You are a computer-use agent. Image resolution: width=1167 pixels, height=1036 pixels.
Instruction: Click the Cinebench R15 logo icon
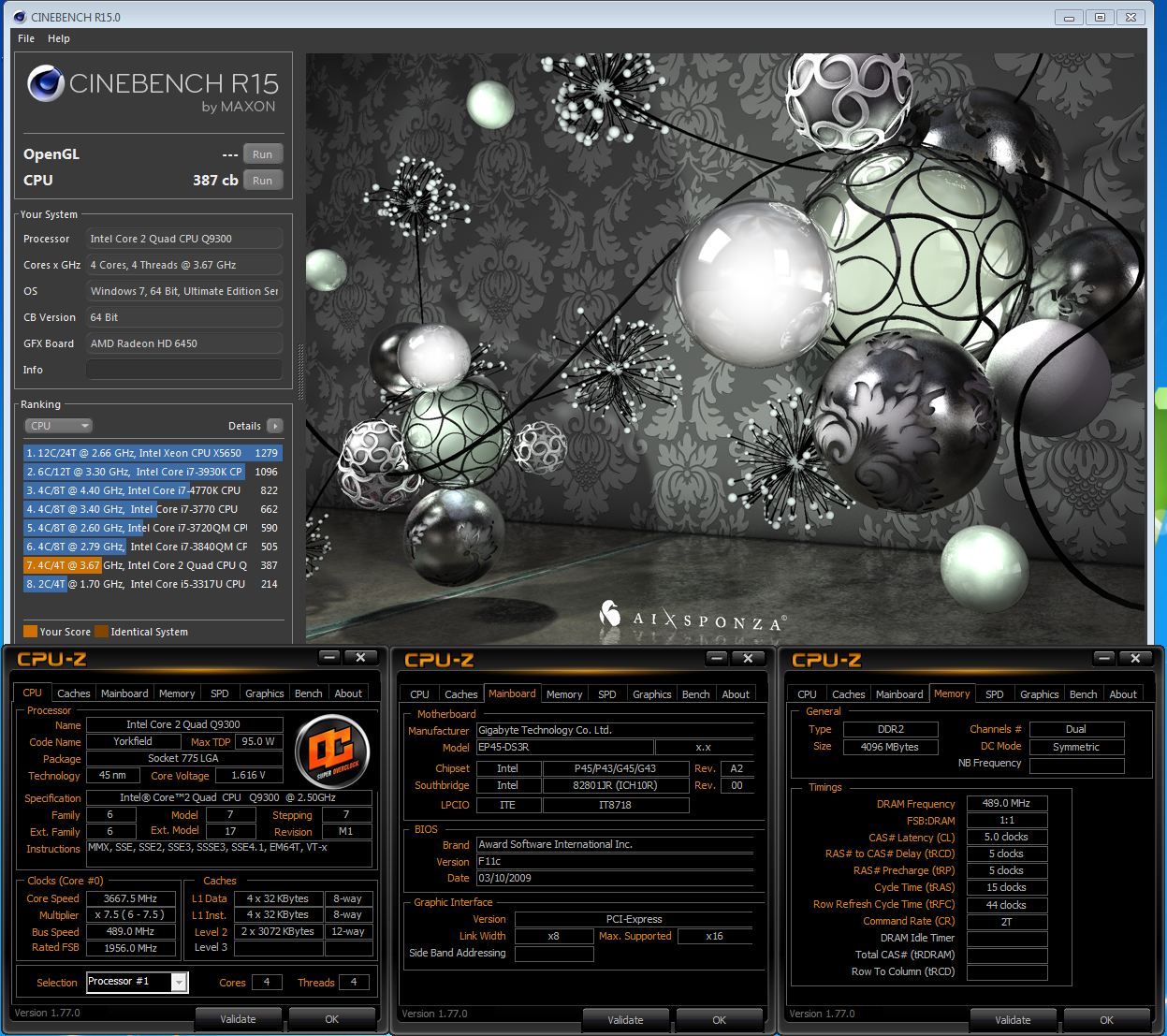click(45, 83)
